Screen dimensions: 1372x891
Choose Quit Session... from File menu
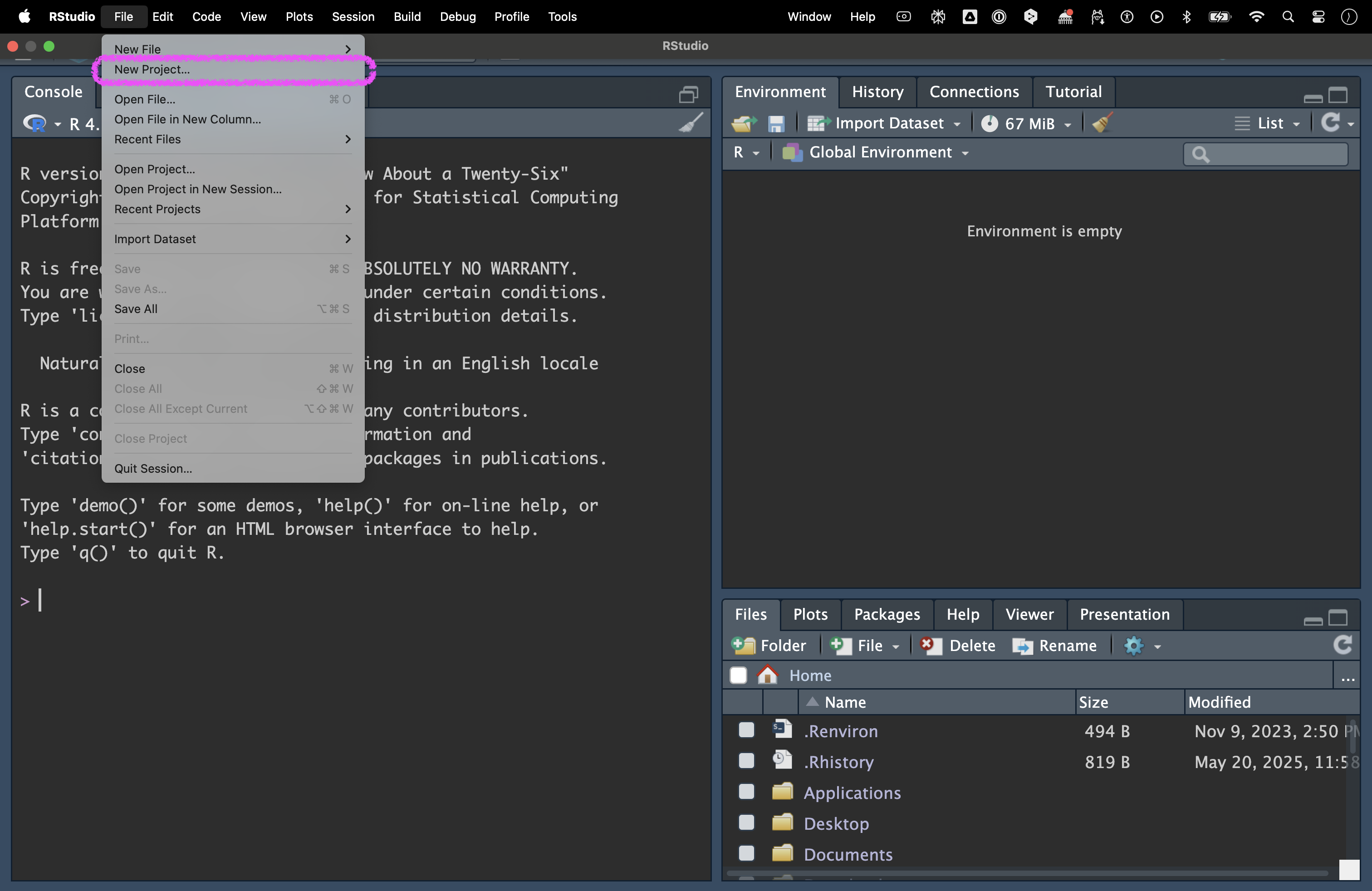point(233,468)
